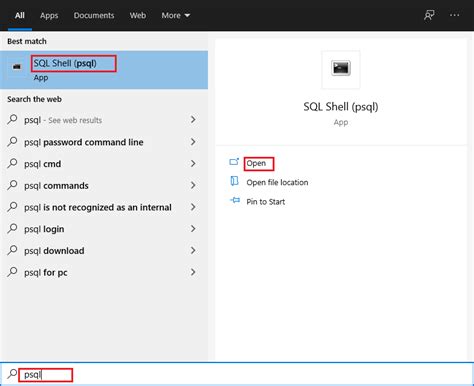The height and width of the screenshot is (386, 474).
Task: Expand the psql login suggestion chevron
Action: click(x=193, y=229)
